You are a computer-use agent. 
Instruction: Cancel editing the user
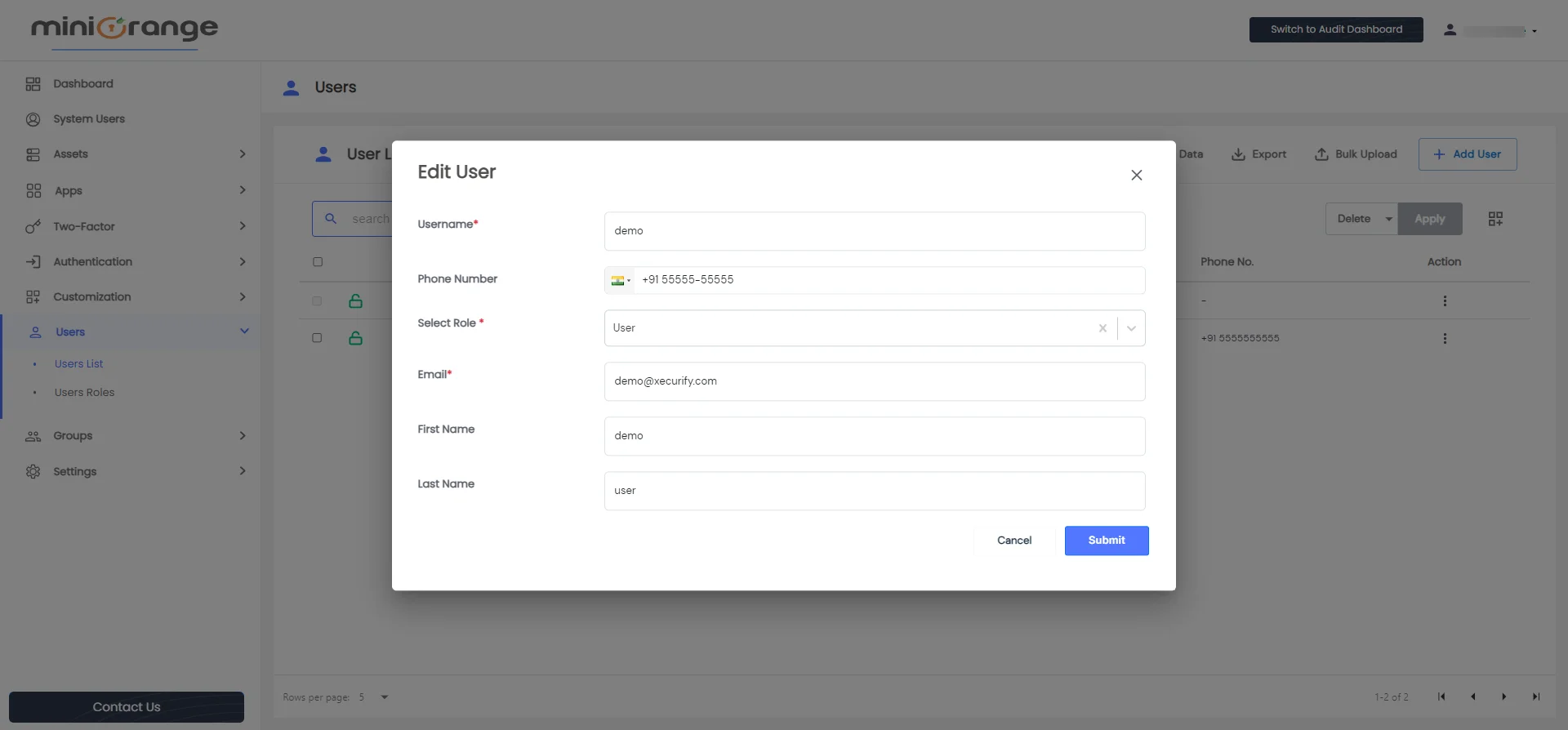tap(1013, 541)
